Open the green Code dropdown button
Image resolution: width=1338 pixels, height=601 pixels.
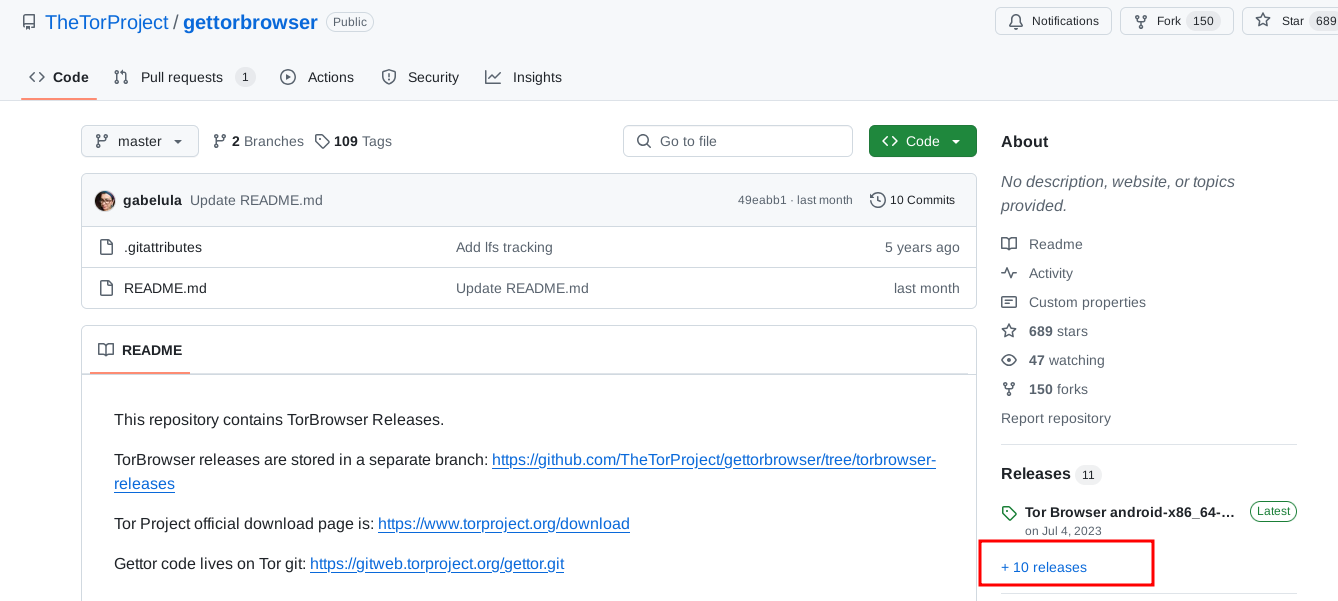(x=922, y=141)
